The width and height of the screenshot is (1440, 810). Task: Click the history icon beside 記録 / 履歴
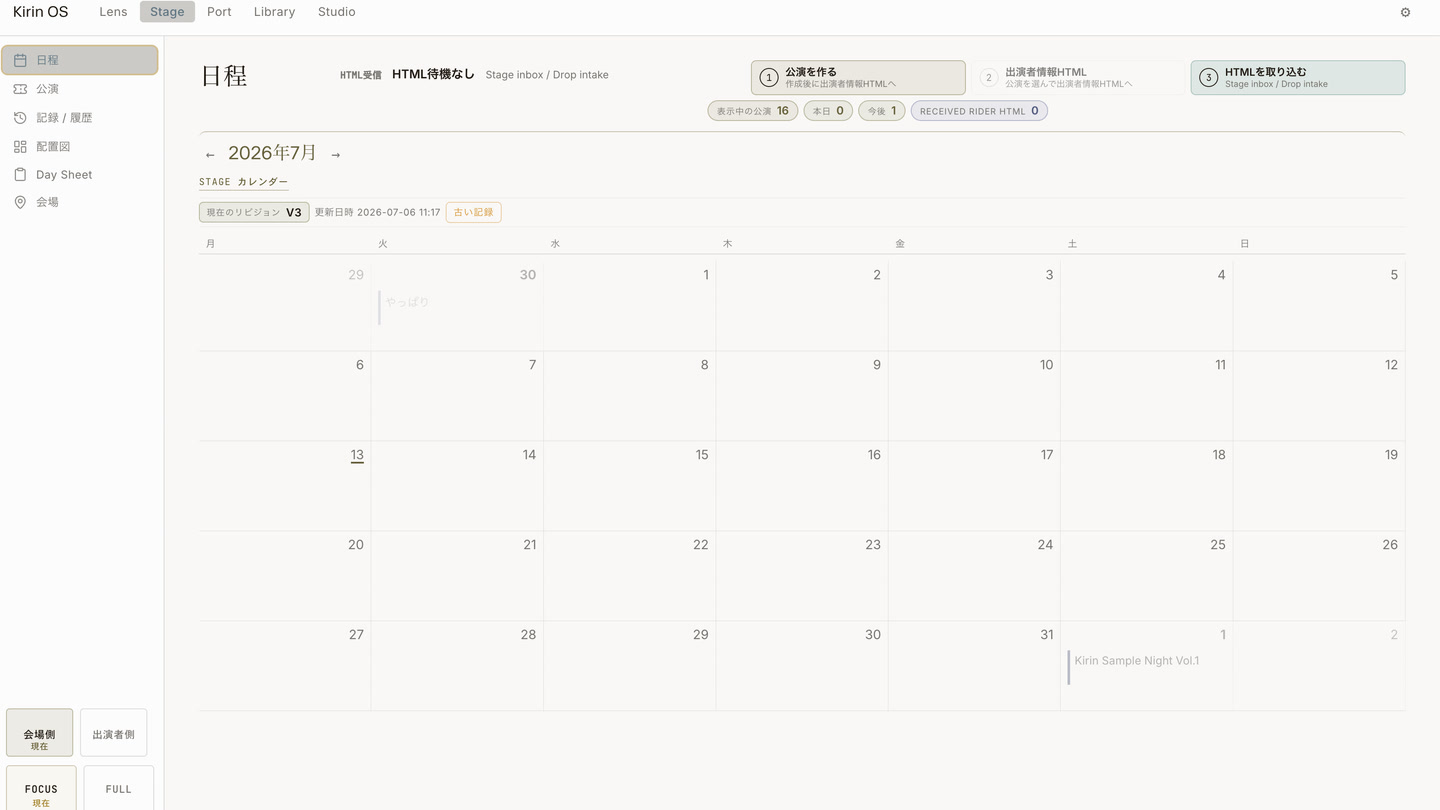pyautogui.click(x=20, y=118)
